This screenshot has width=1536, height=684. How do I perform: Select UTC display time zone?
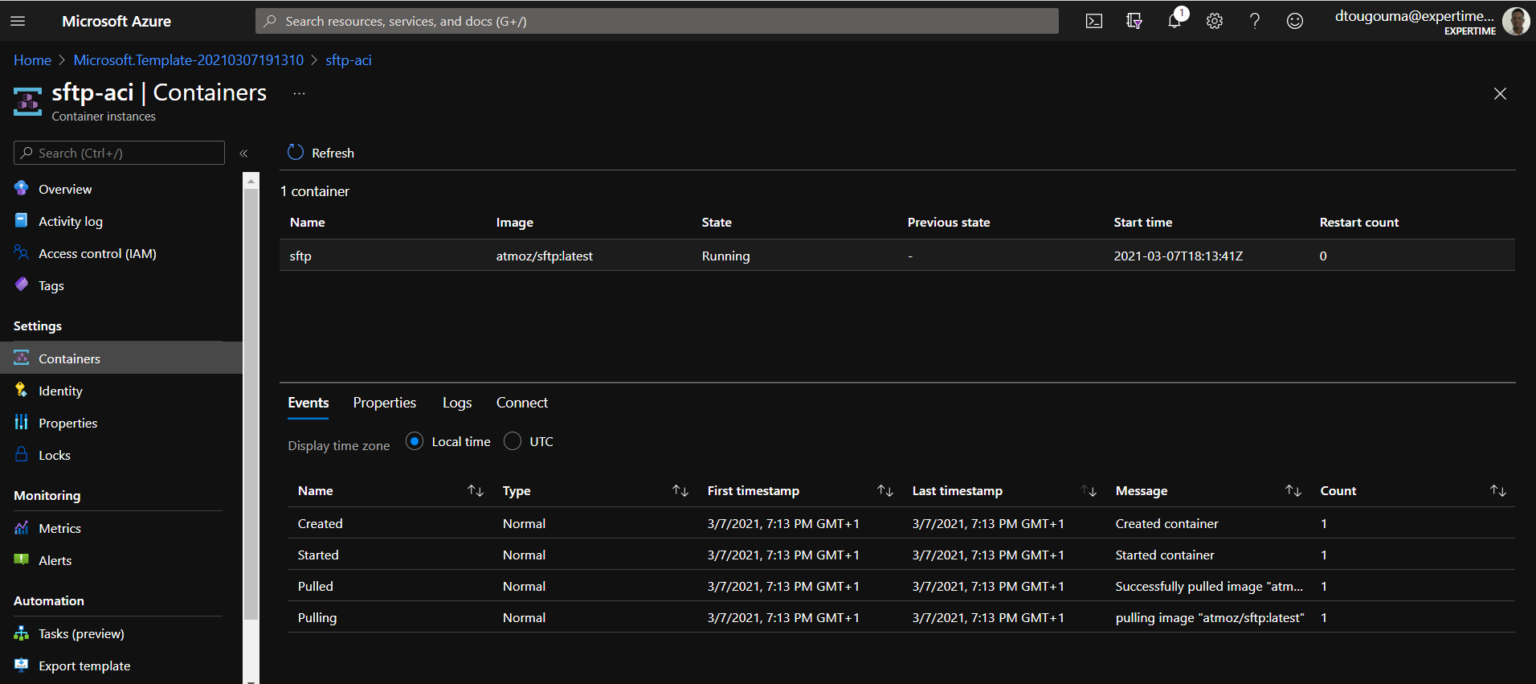[512, 440]
